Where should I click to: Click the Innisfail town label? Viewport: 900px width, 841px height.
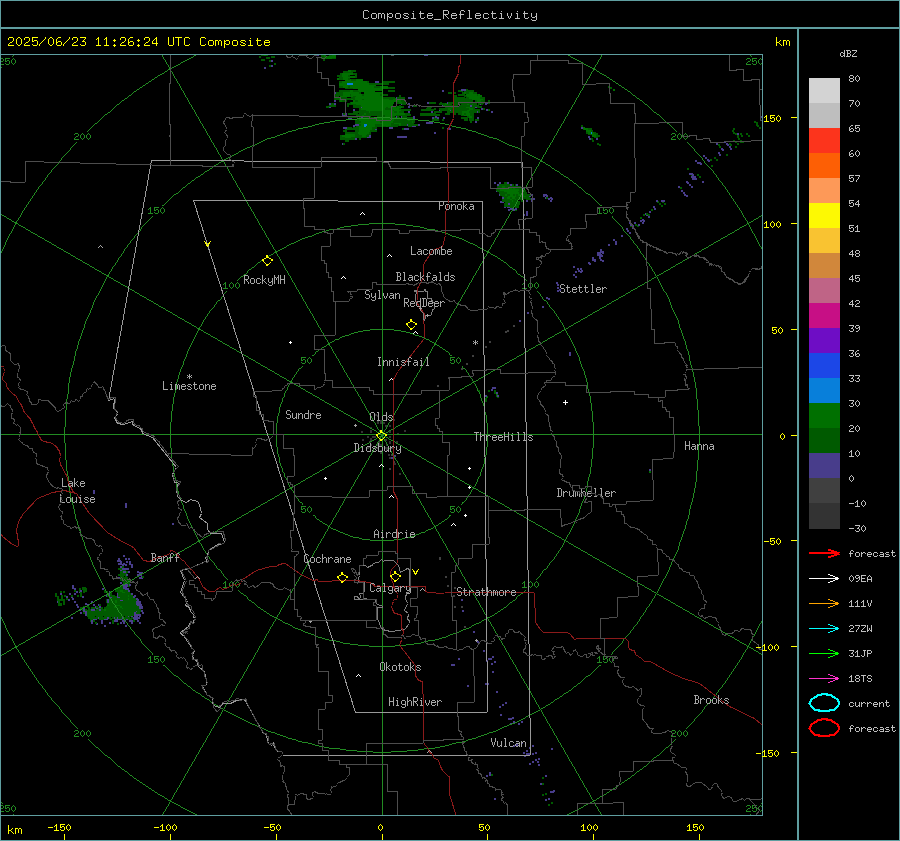(403, 362)
